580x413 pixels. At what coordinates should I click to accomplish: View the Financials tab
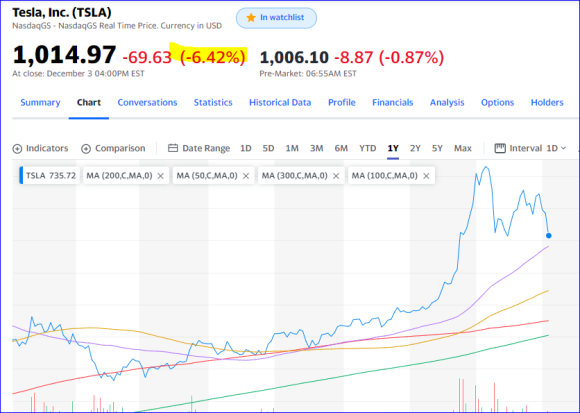pyautogui.click(x=392, y=102)
